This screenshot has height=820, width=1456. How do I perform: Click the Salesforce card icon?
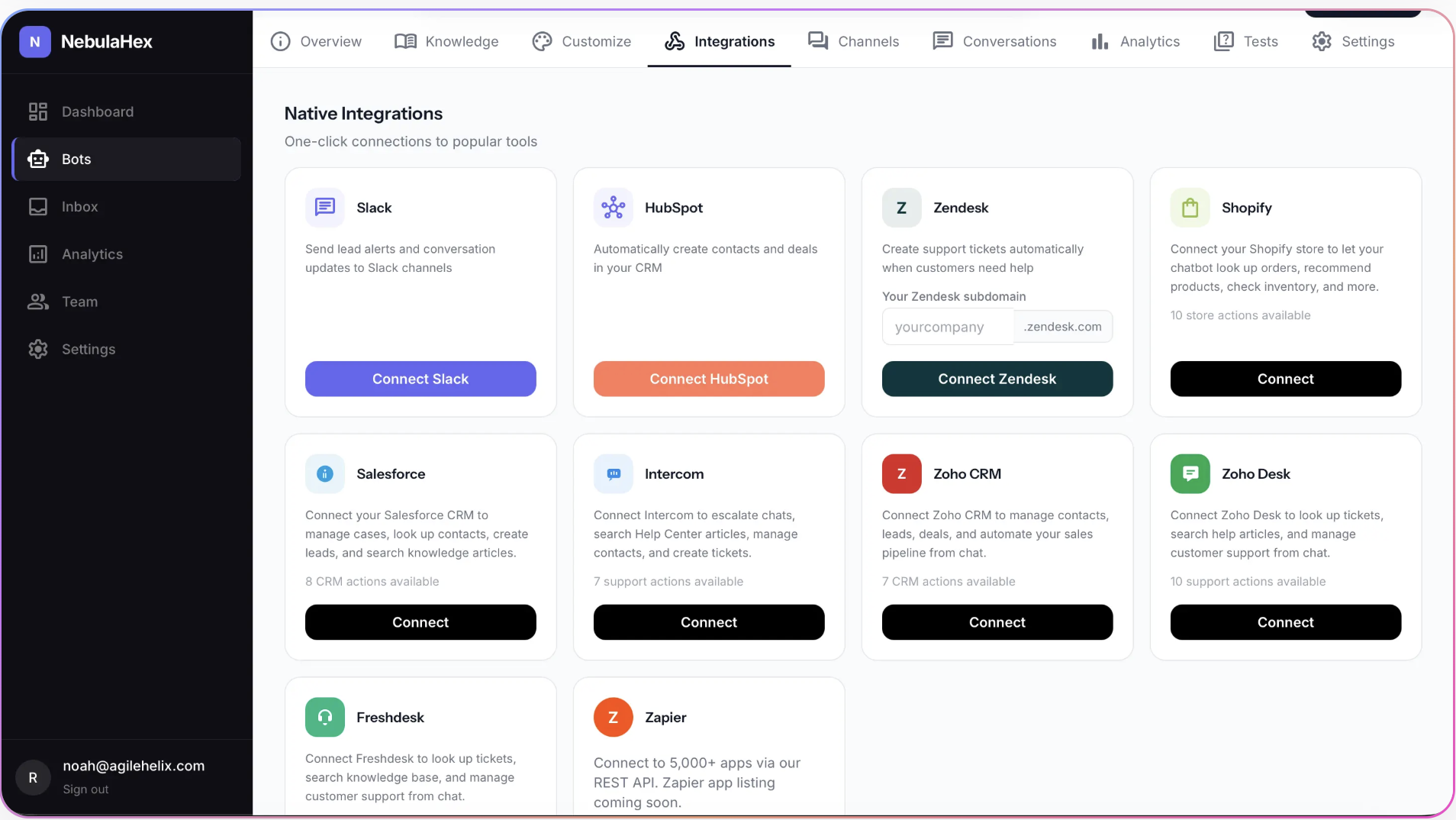325,474
